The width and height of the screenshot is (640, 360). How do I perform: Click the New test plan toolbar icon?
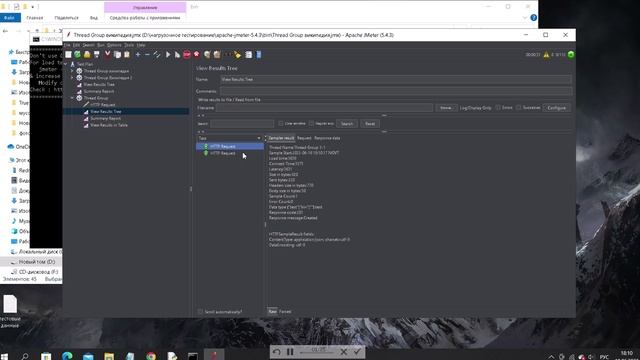coord(68,55)
